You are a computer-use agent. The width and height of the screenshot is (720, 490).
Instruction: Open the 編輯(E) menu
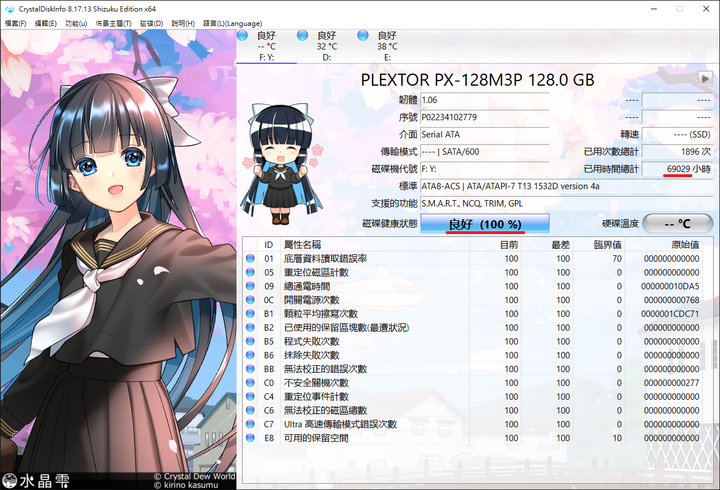click(x=45, y=23)
